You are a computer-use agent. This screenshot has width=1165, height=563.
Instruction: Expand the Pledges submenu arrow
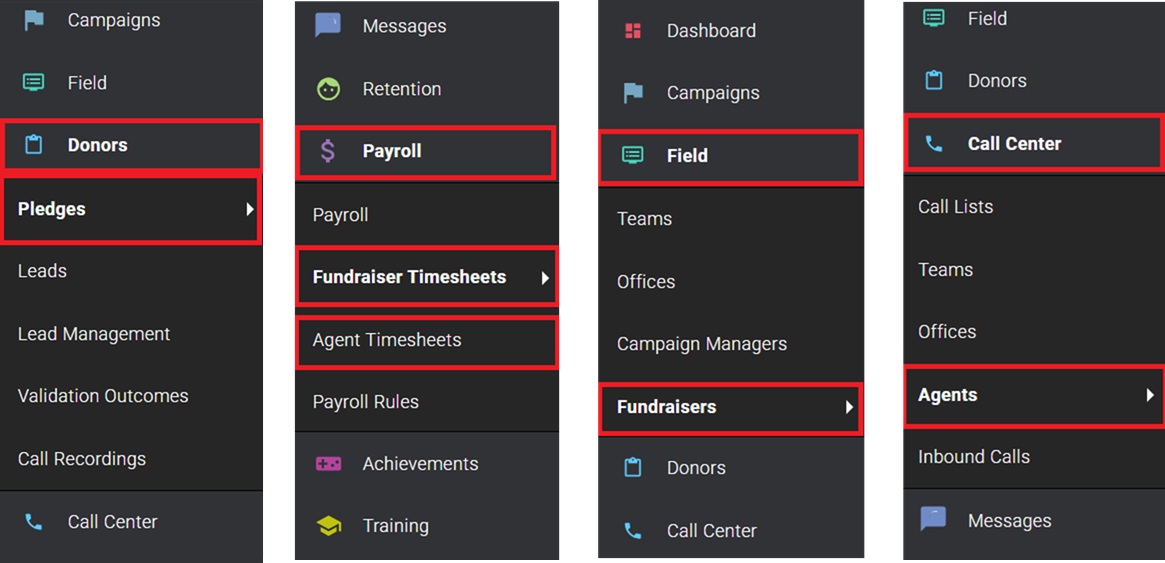click(250, 209)
